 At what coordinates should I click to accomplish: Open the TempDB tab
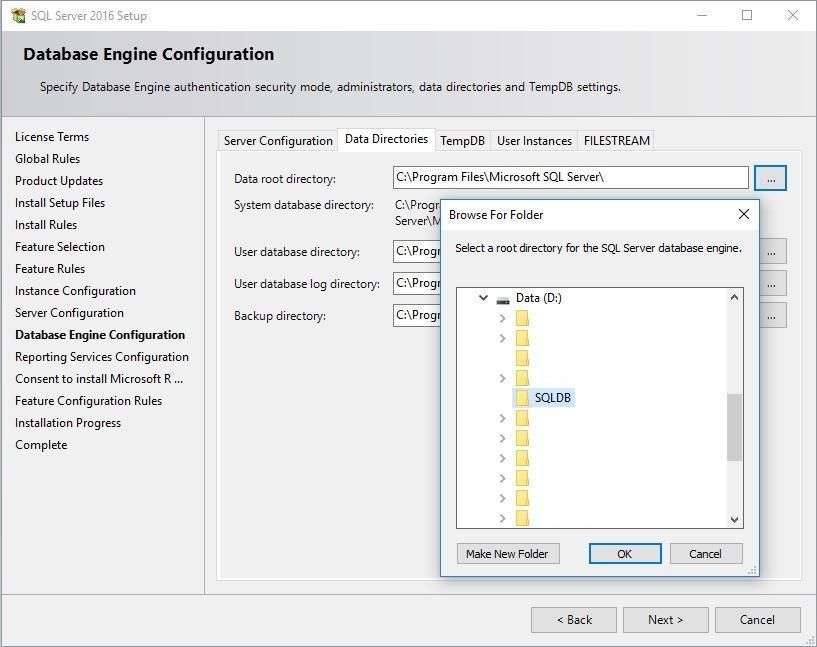point(462,141)
